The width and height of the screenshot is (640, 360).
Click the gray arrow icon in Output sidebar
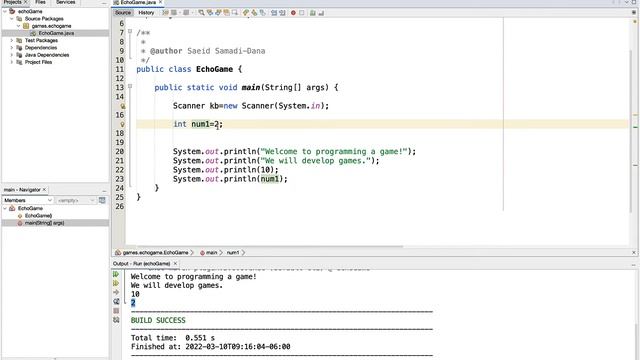(x=116, y=292)
